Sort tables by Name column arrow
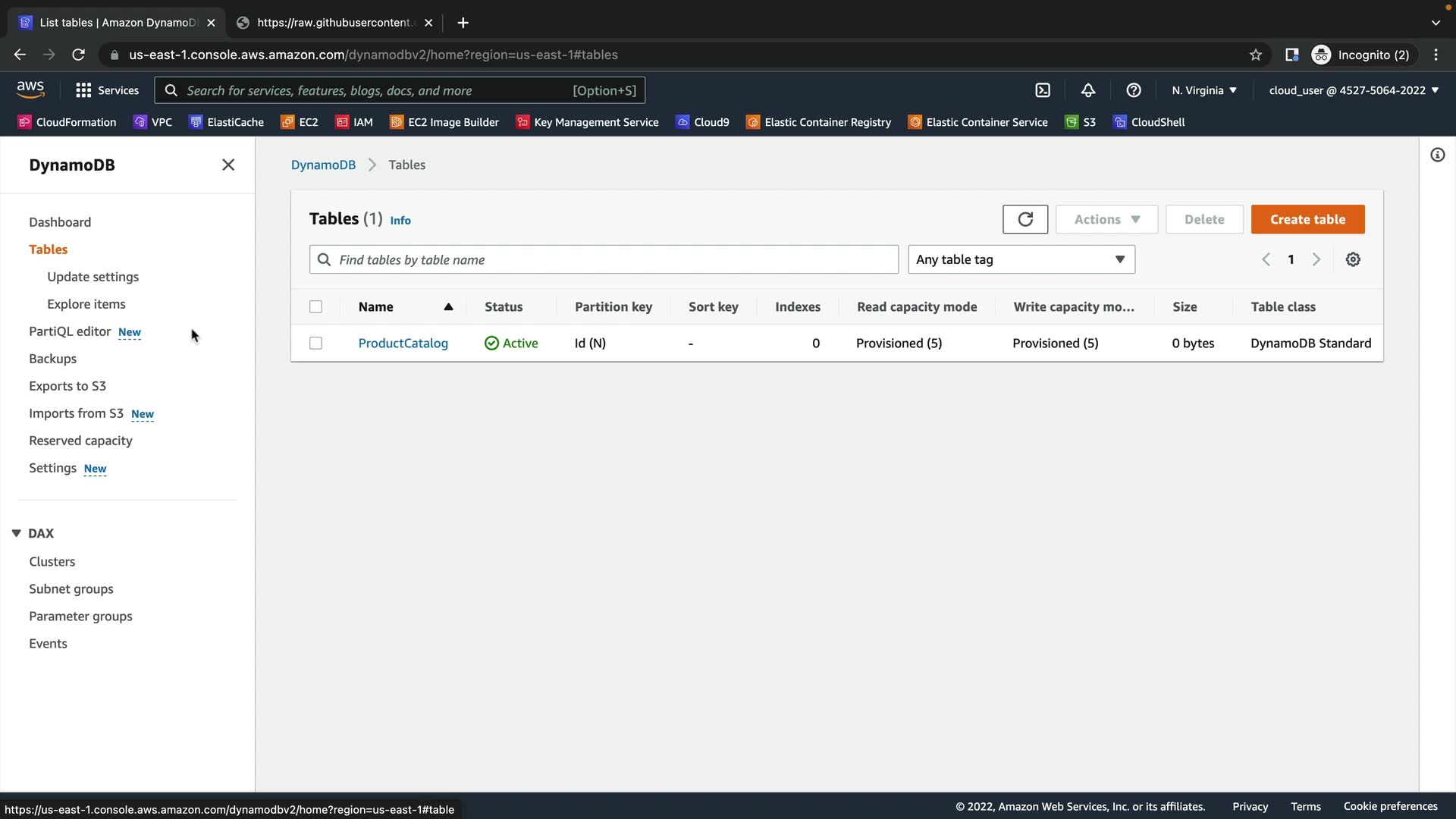Image resolution: width=1456 pixels, height=819 pixels. 448,306
